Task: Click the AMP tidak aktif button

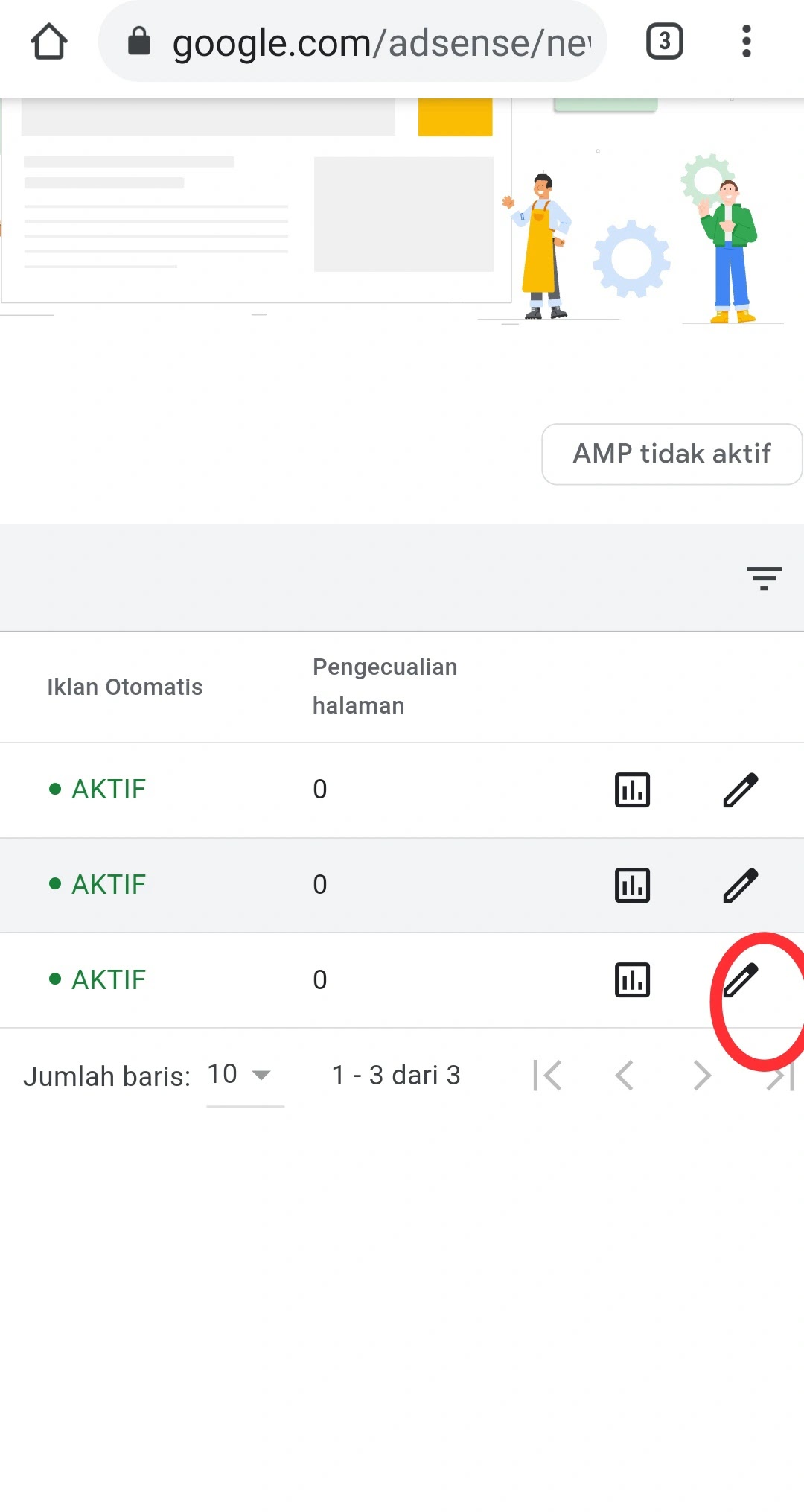Action: click(x=671, y=454)
